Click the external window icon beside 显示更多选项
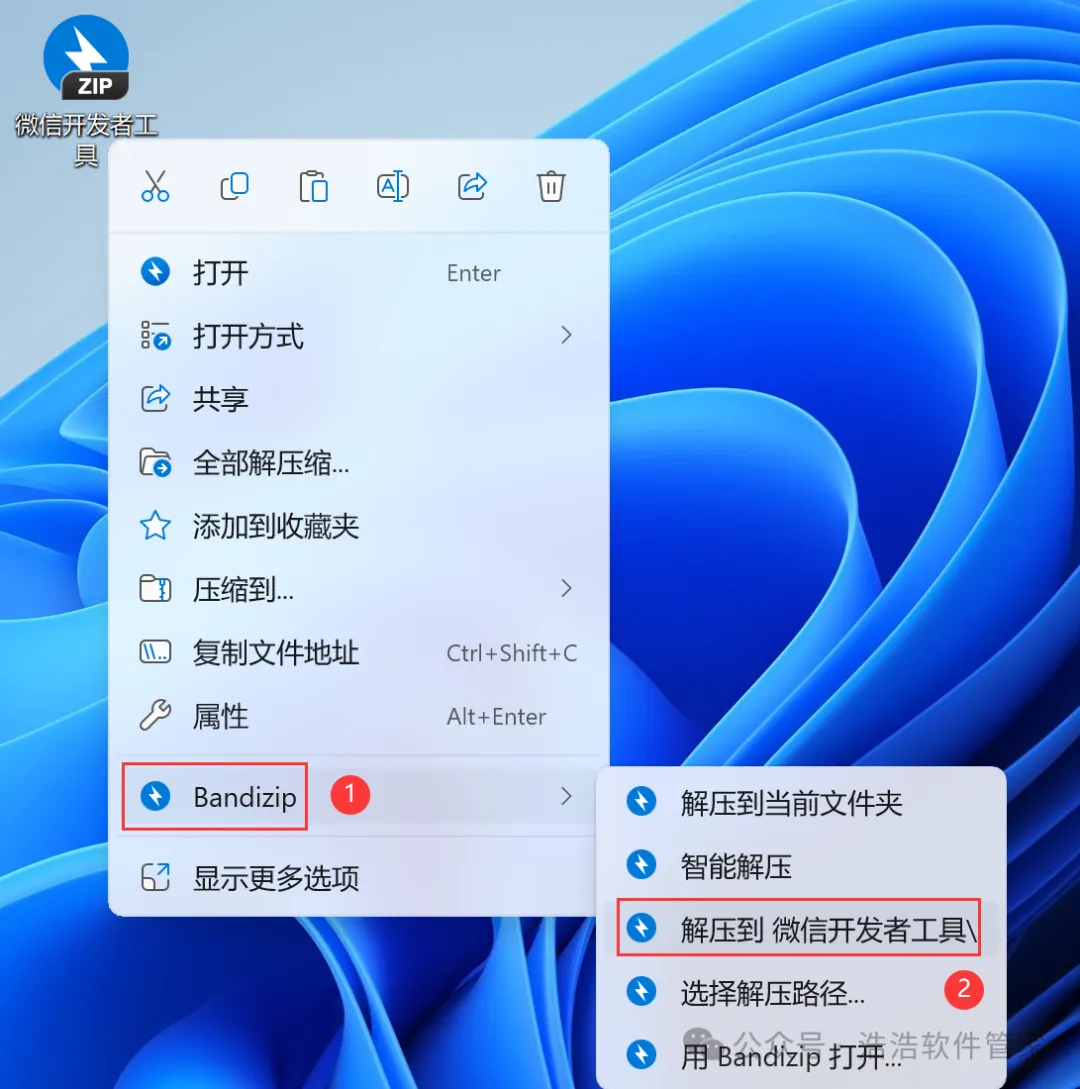This screenshot has width=1080, height=1089. click(x=155, y=877)
